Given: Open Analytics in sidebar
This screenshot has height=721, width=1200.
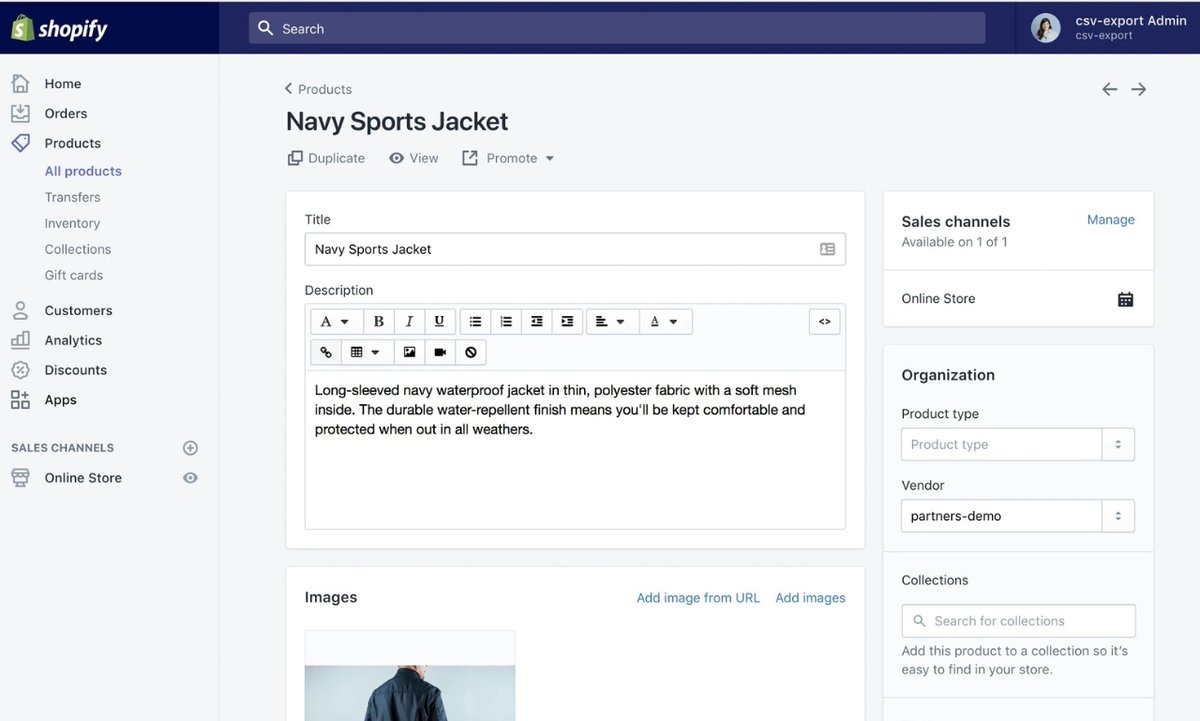Looking at the screenshot, I should 73,340.
